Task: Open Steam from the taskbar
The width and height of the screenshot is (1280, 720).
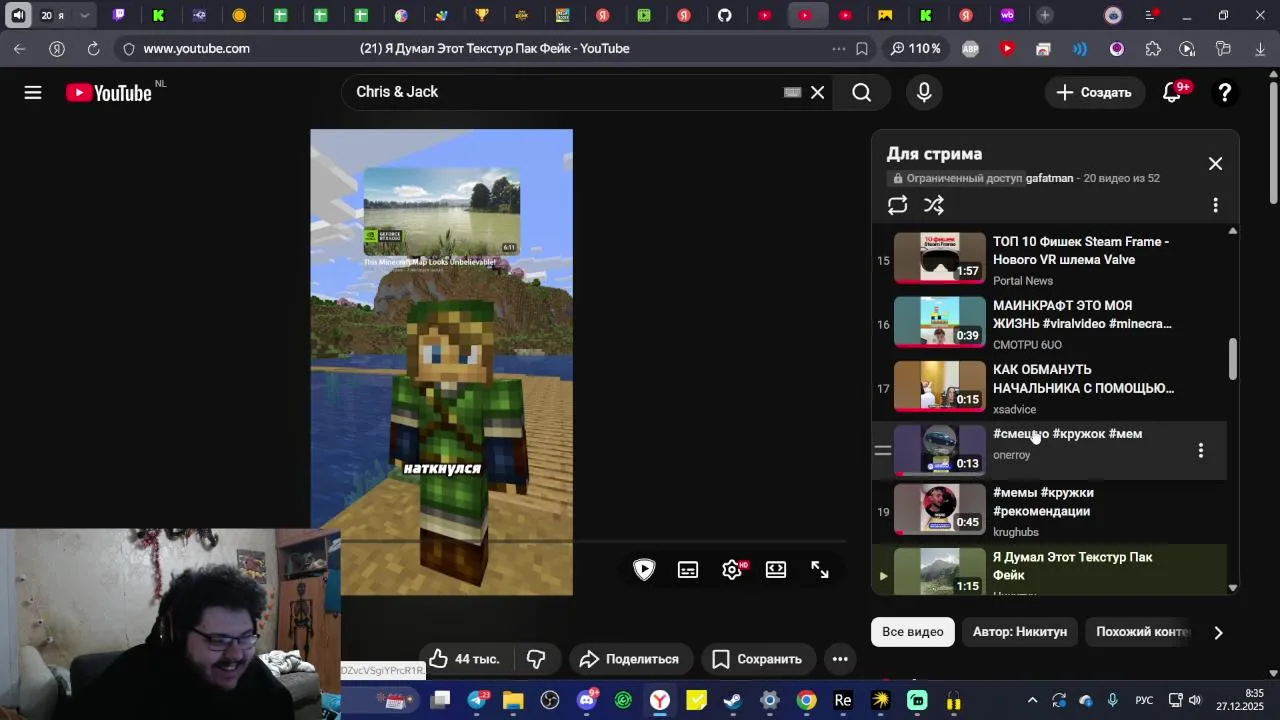Action: click(733, 700)
